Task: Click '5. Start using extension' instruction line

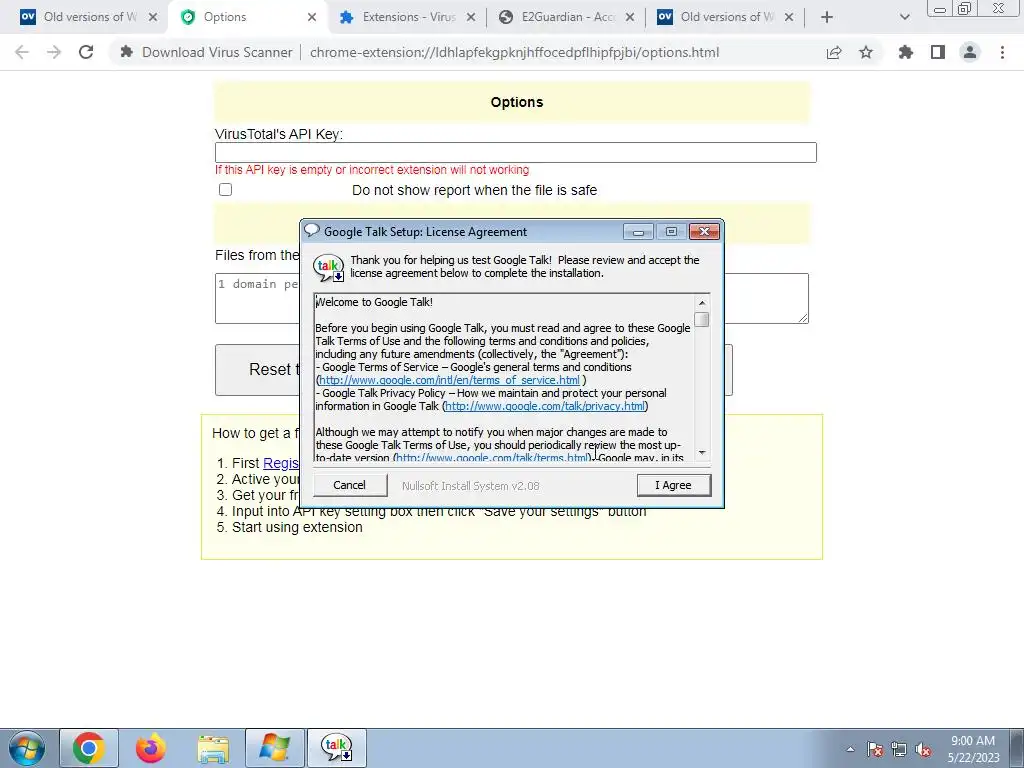Action: (x=289, y=527)
